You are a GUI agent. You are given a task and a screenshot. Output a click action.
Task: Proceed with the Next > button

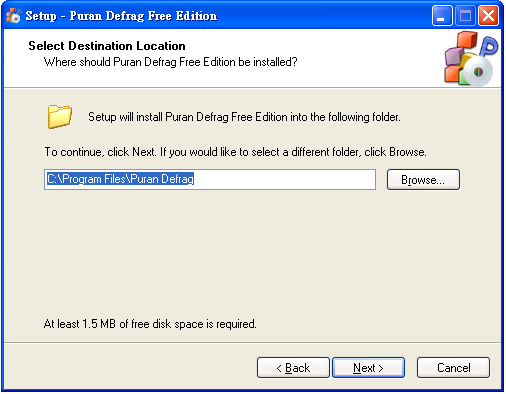coord(368,368)
